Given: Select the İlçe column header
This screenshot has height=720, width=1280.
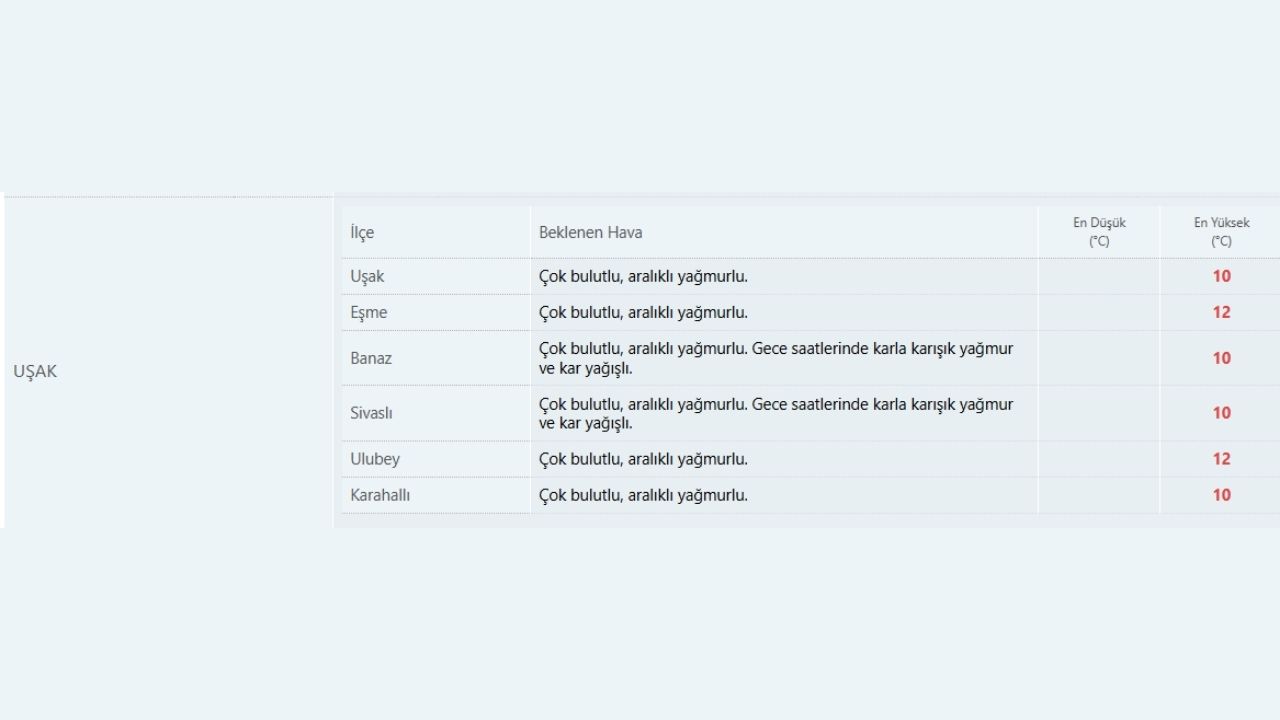Looking at the screenshot, I should tap(362, 232).
